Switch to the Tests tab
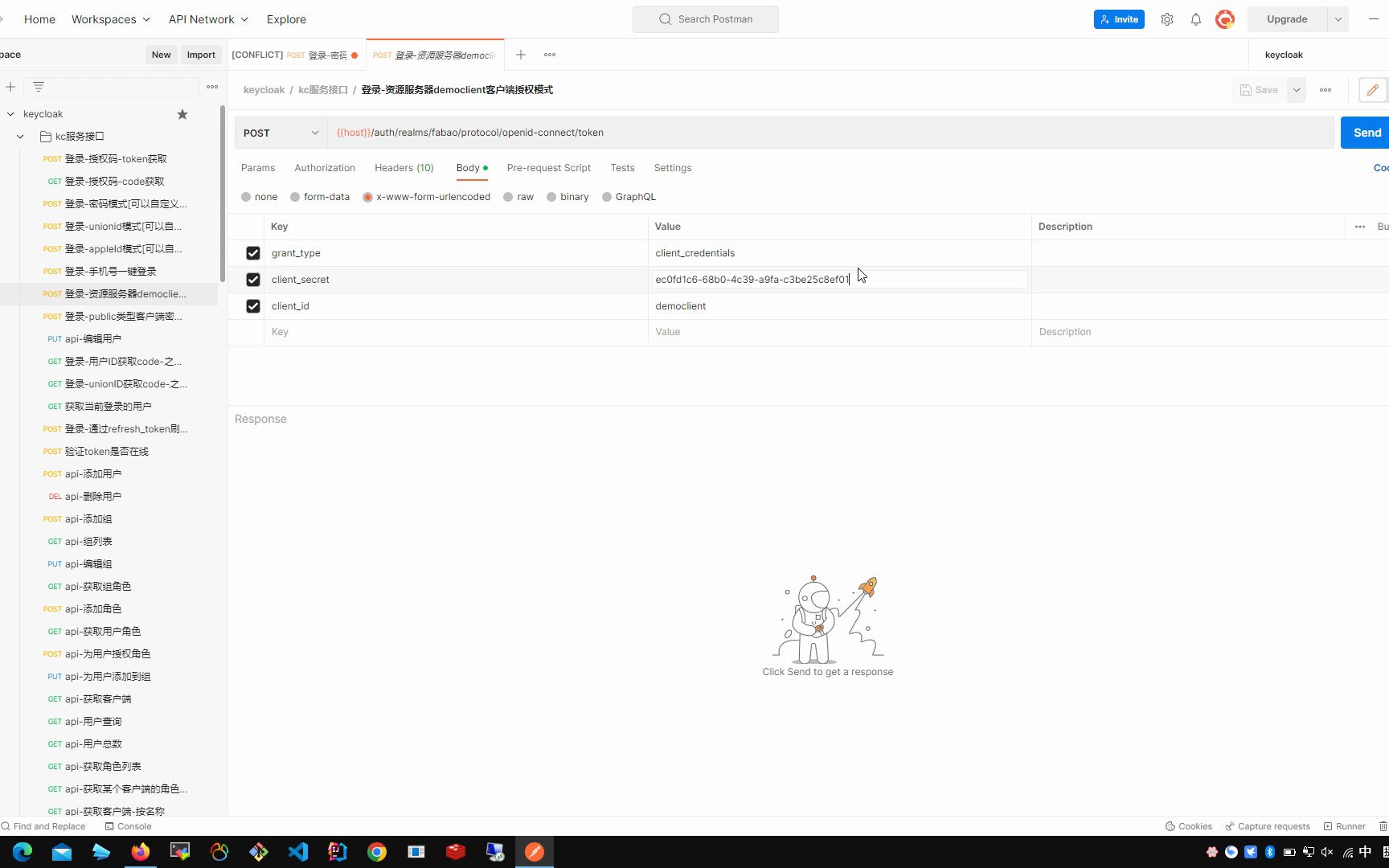Screen dimensions: 1389x868 click(x=623, y=168)
